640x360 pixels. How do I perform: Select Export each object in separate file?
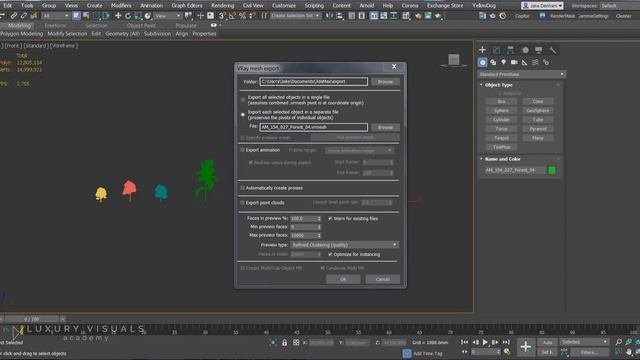click(243, 115)
